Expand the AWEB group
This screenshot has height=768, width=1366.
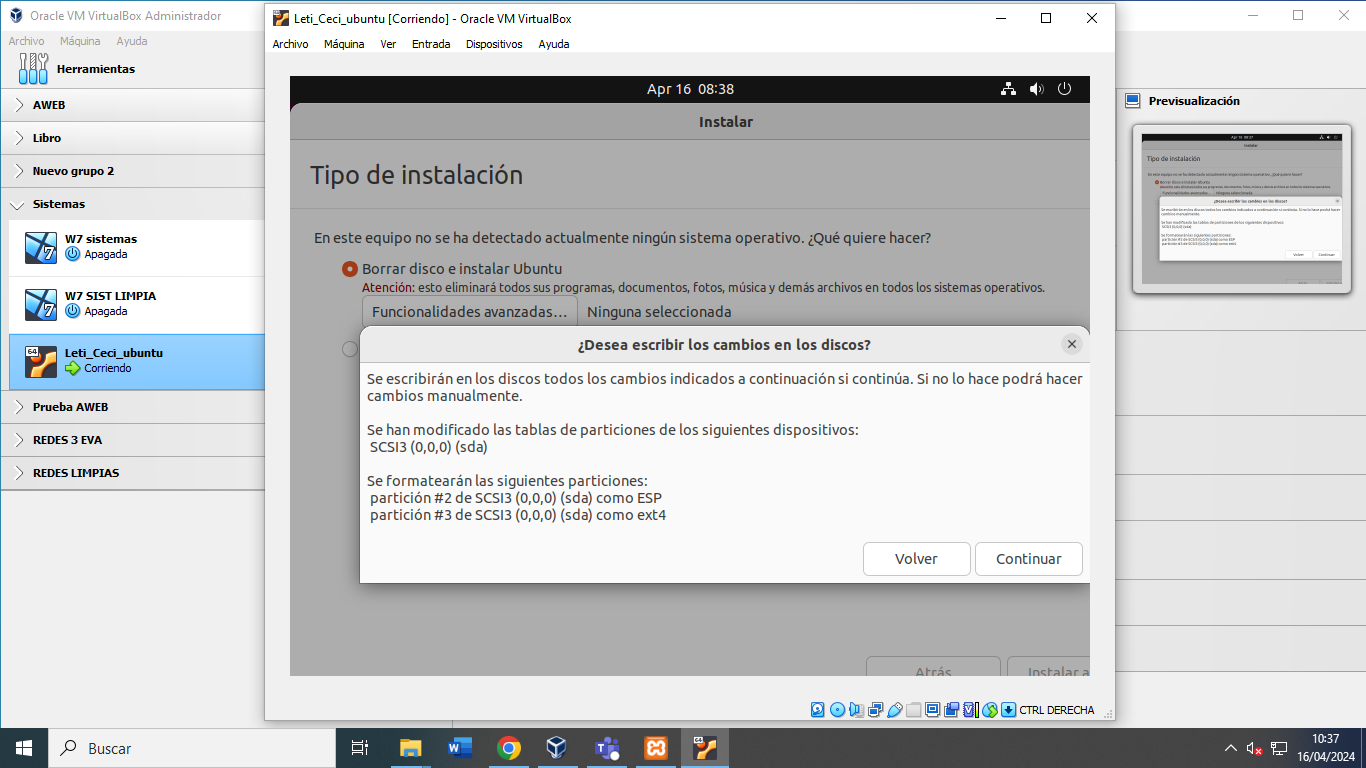tap(18, 105)
